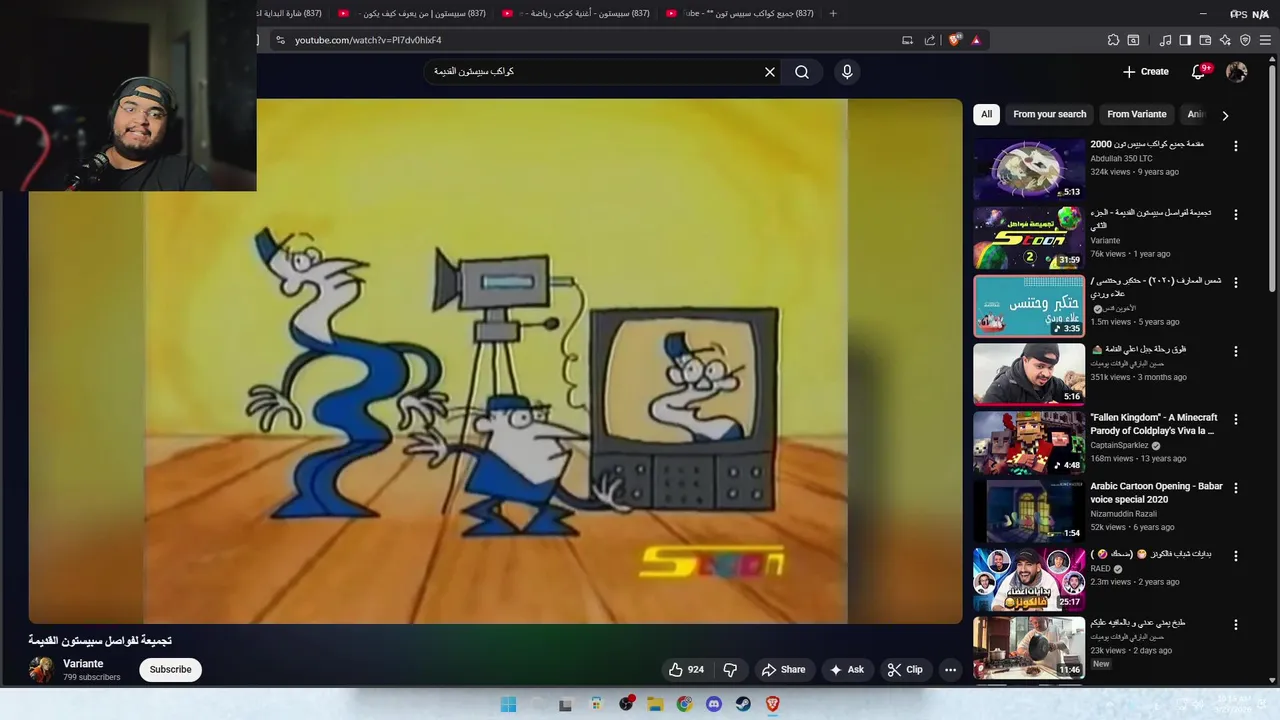Switch to the سبيستون | من يعرف كيف يكون tab
The height and width of the screenshot is (720, 1280).
pyautogui.click(x=410, y=13)
